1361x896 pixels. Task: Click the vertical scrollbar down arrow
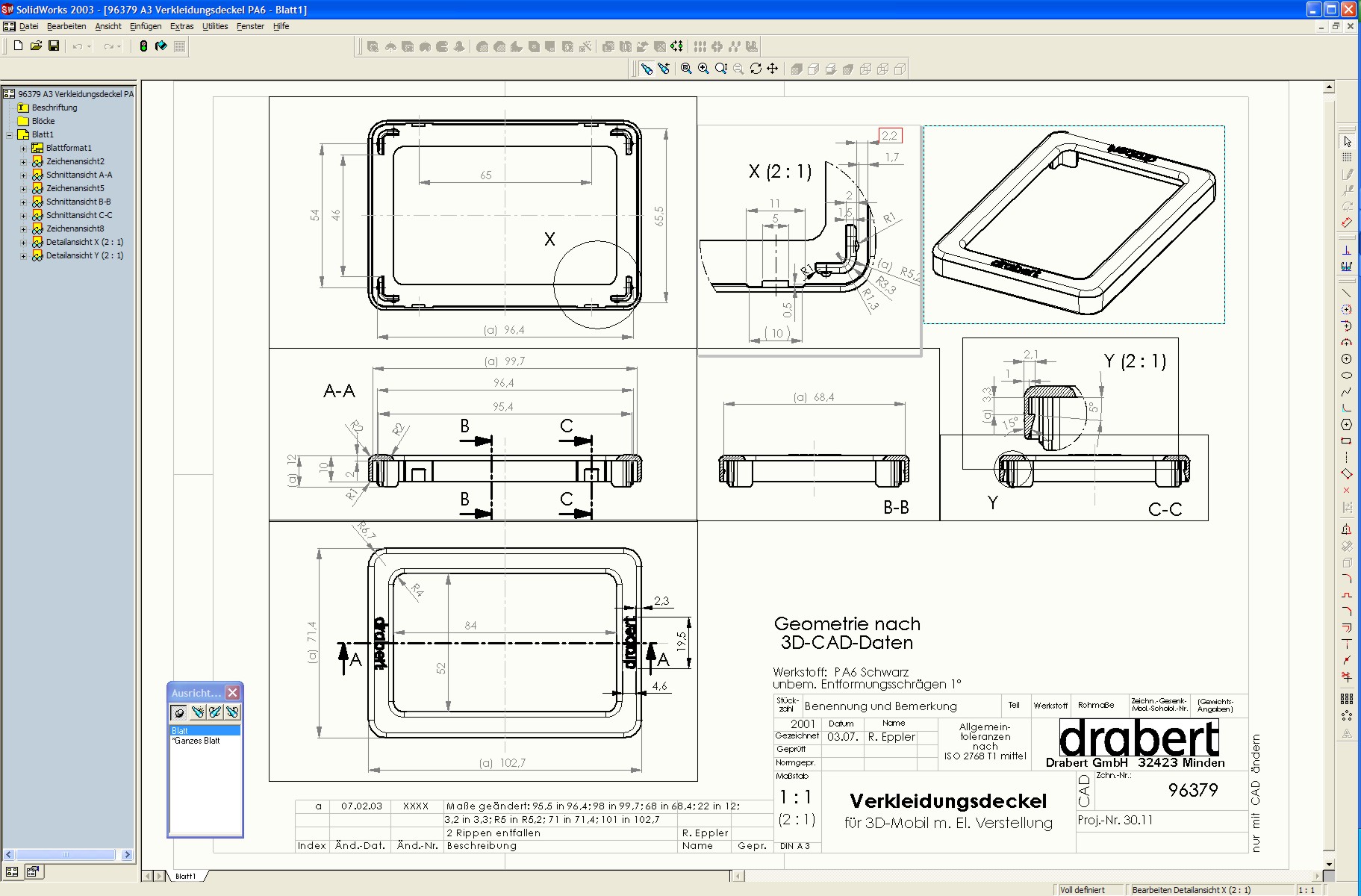point(1329,864)
